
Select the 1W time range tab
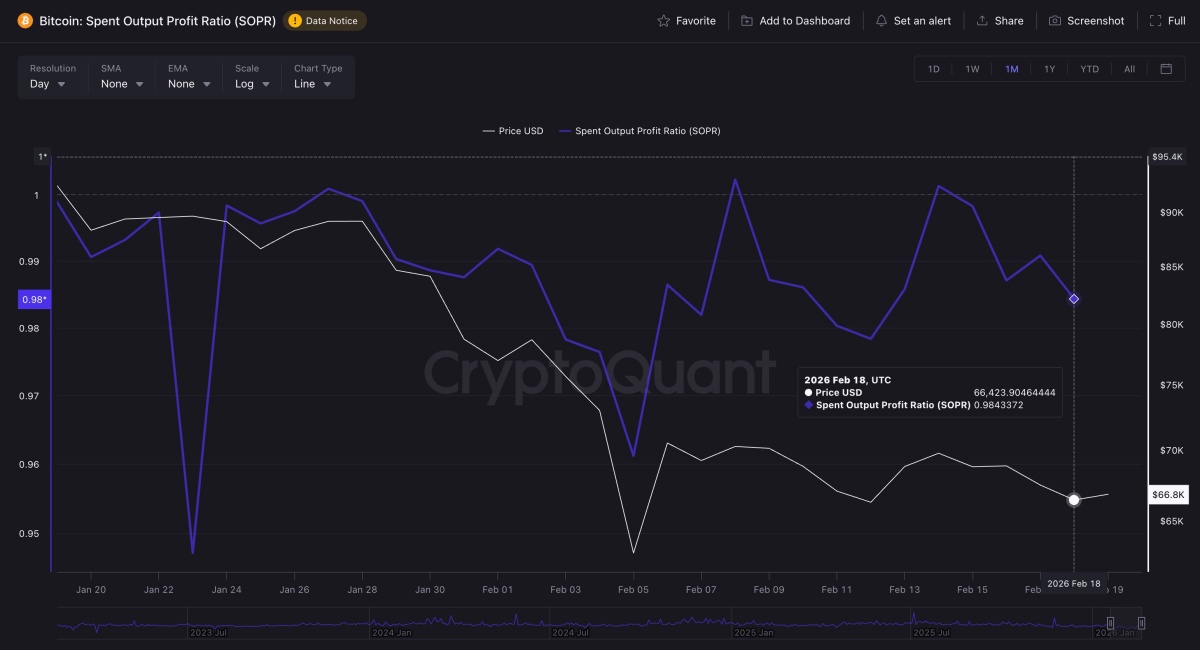[x=972, y=69]
